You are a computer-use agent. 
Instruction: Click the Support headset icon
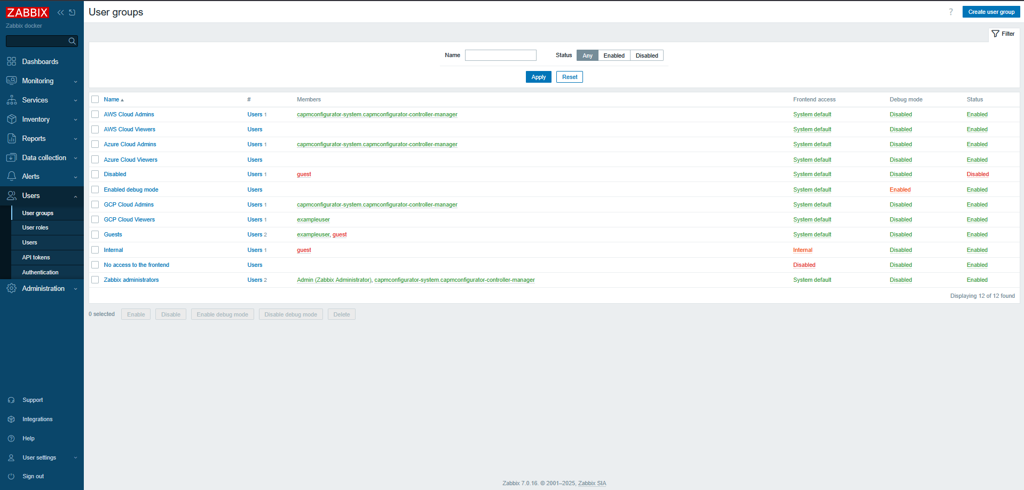click(12, 400)
